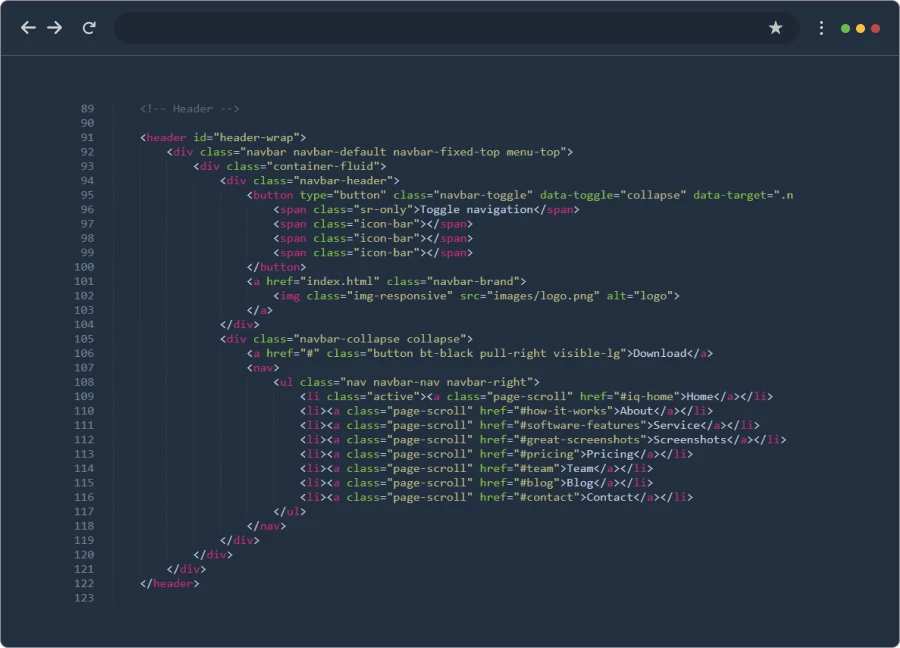The width and height of the screenshot is (900, 648).
Task: Focus the empty address bar
Action: [440, 28]
